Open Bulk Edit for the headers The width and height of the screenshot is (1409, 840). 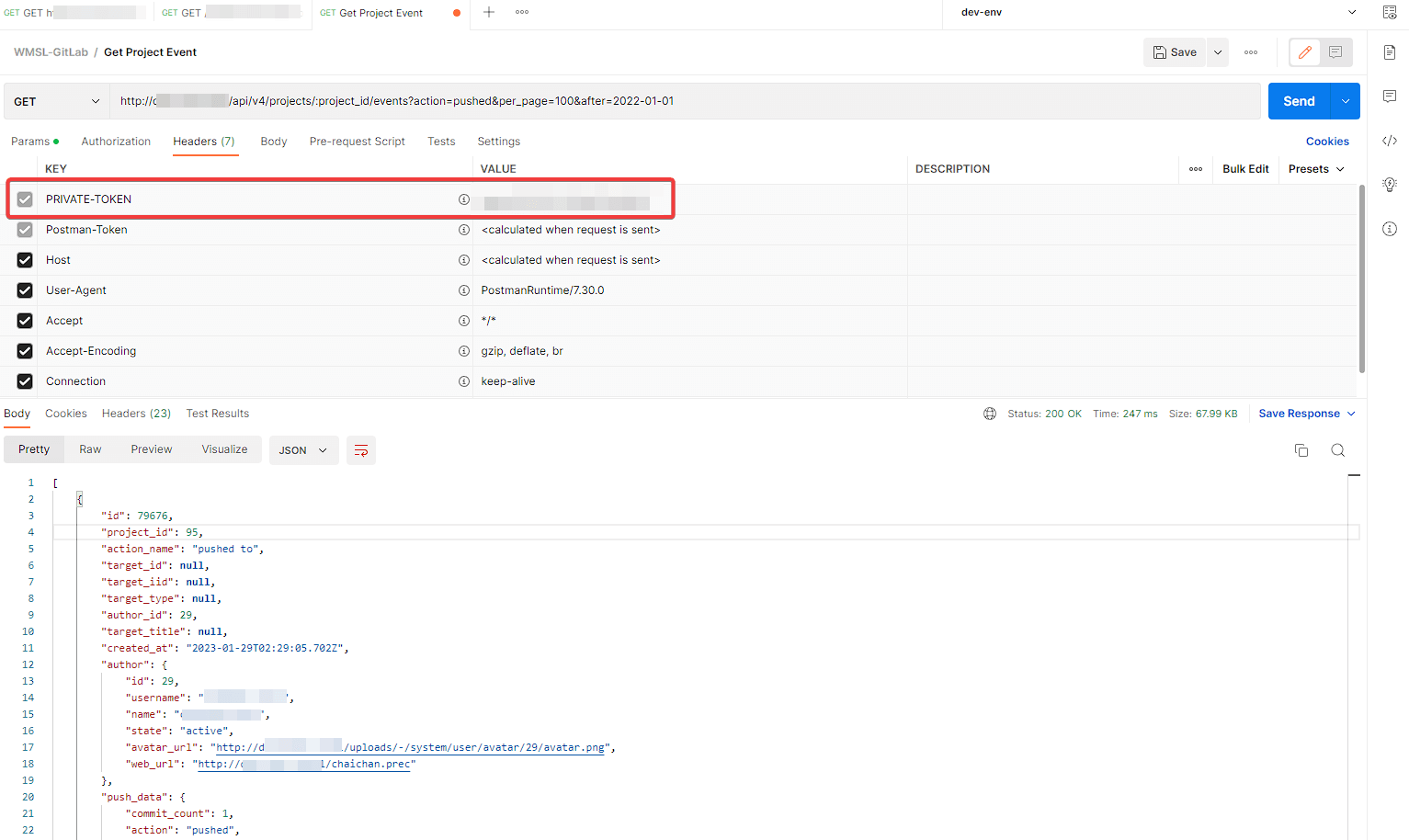click(1245, 168)
